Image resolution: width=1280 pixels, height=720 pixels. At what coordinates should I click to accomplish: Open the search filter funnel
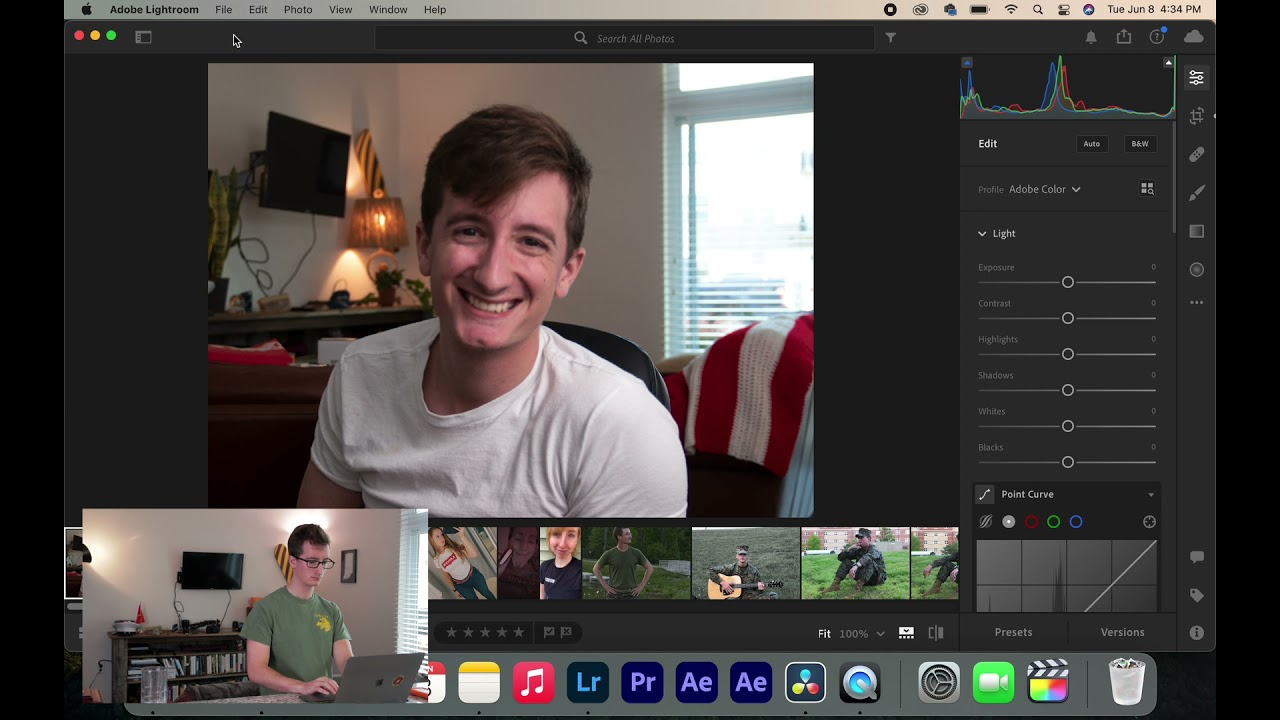(890, 38)
